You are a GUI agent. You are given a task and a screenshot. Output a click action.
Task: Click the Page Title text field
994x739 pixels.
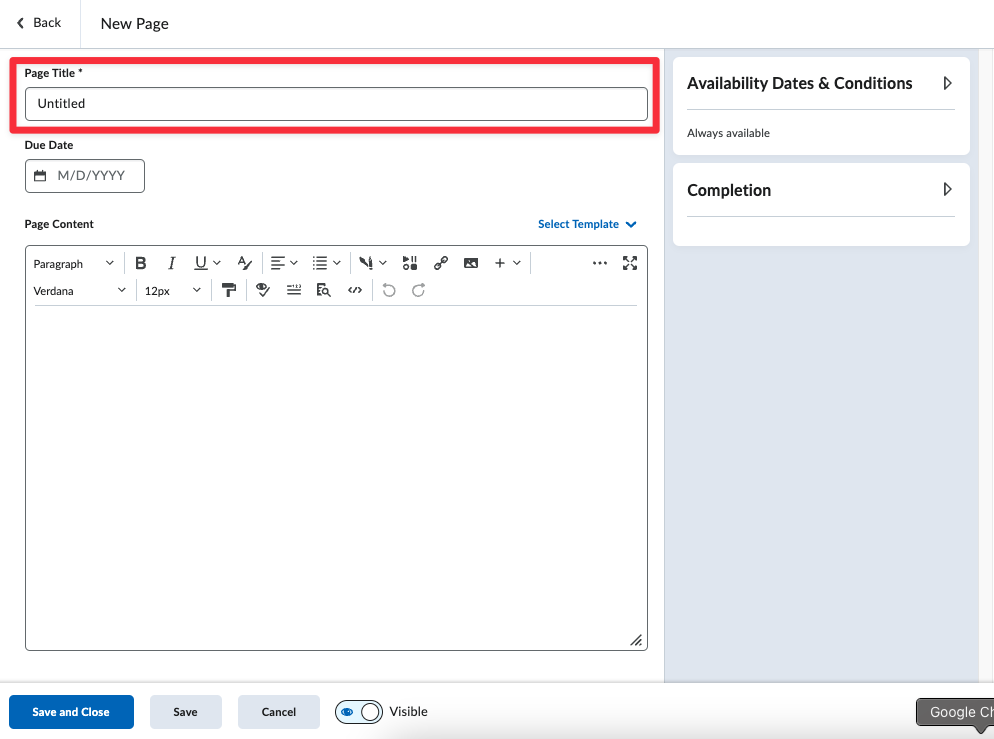pyautogui.click(x=336, y=104)
